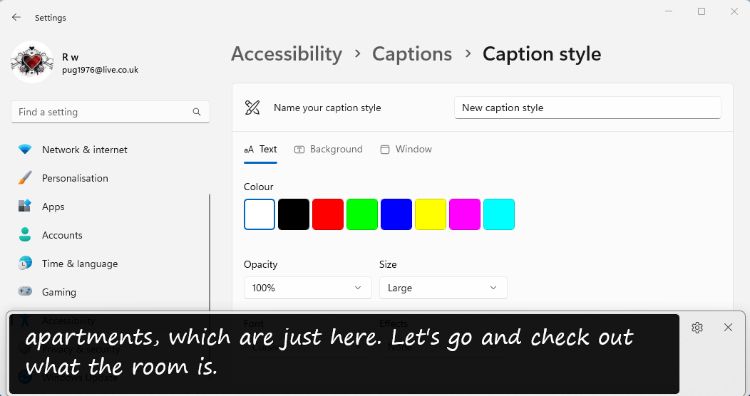Click the Find a setting search box
The image size is (750, 396).
110,112
